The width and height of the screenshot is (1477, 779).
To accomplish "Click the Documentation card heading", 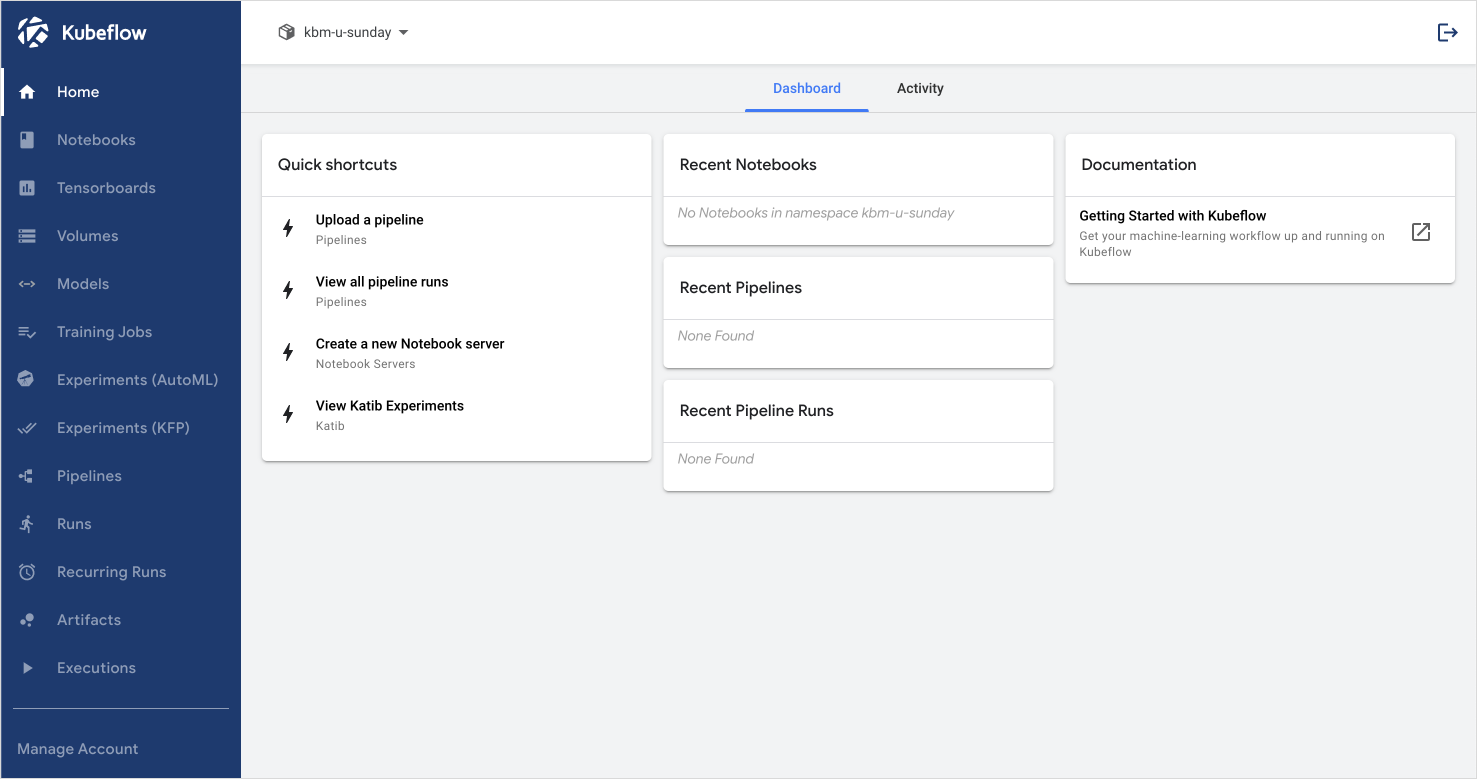I will tap(1139, 164).
